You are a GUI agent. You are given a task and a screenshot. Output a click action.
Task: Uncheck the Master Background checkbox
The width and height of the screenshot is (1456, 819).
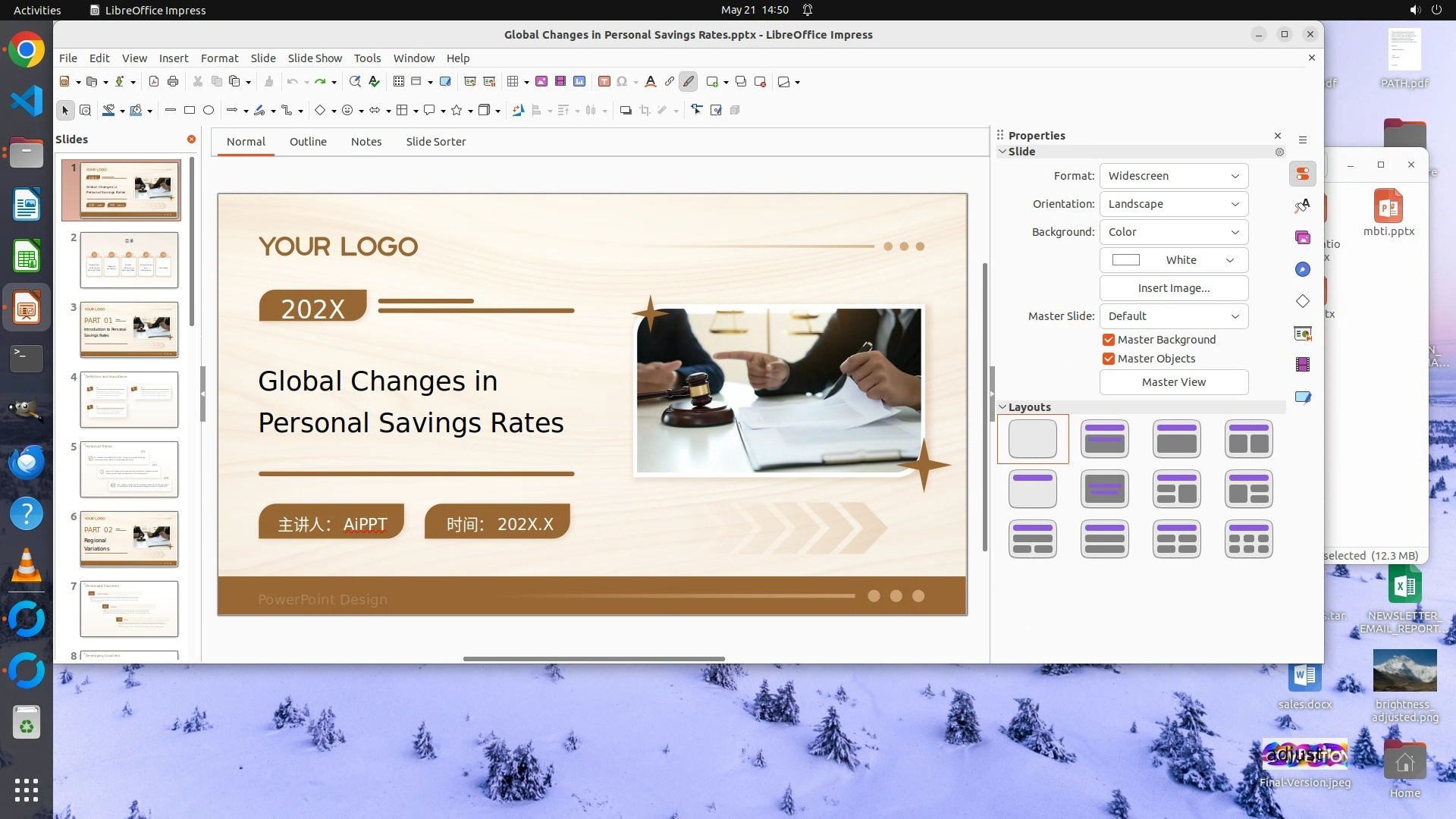tap(1109, 340)
